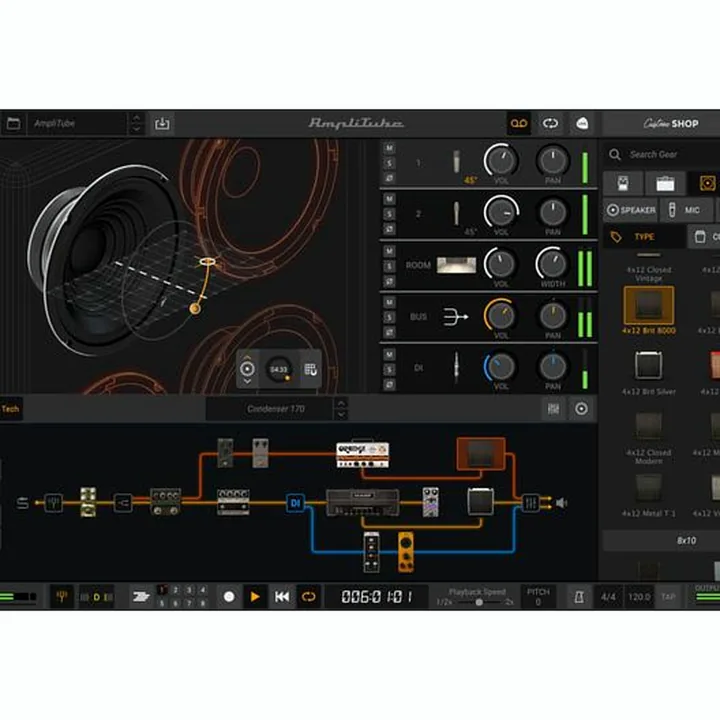Open the Tech tab
Screen dimensions: 720x720
coord(10,409)
